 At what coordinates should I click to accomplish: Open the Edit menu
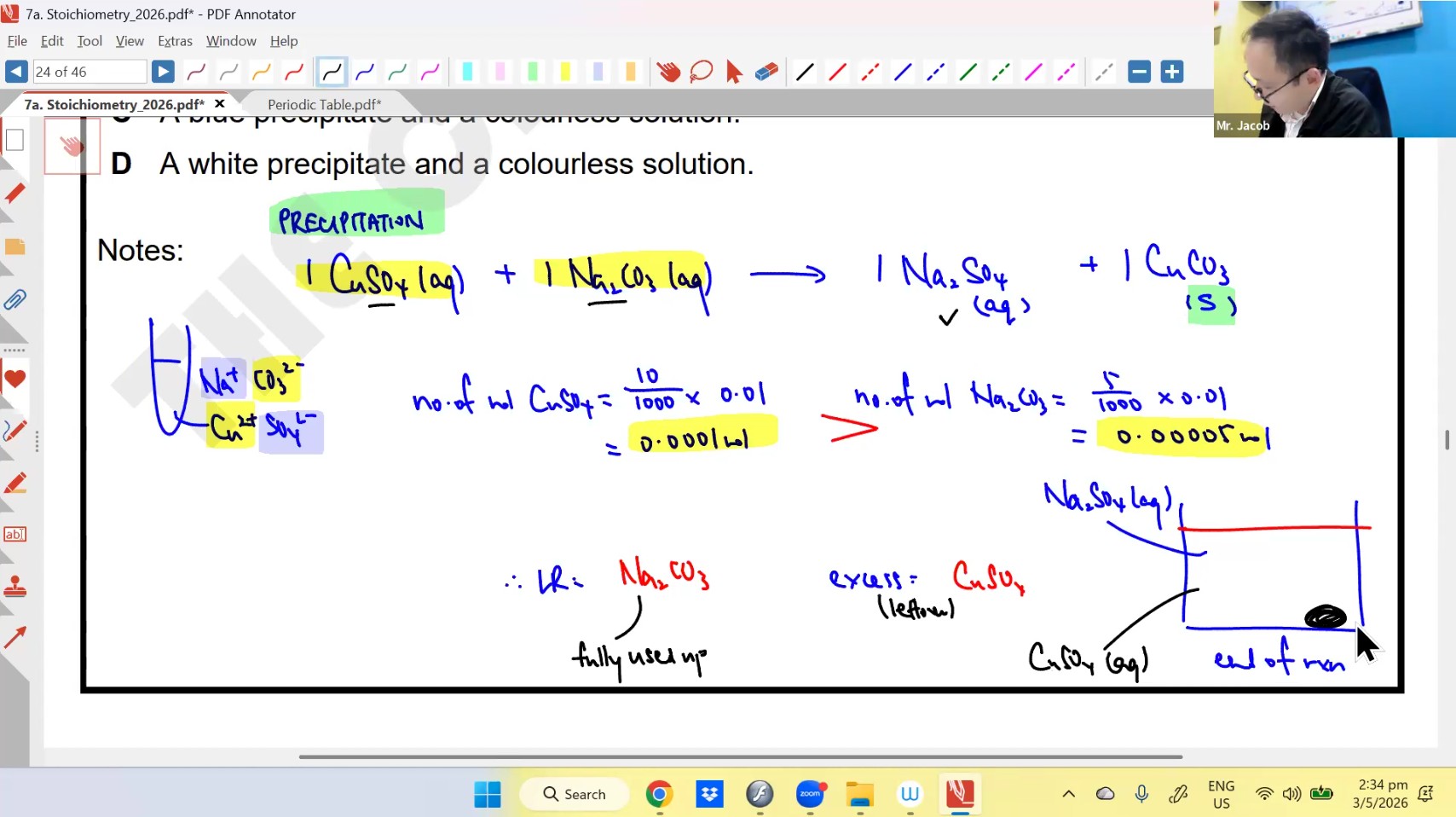(x=52, y=41)
